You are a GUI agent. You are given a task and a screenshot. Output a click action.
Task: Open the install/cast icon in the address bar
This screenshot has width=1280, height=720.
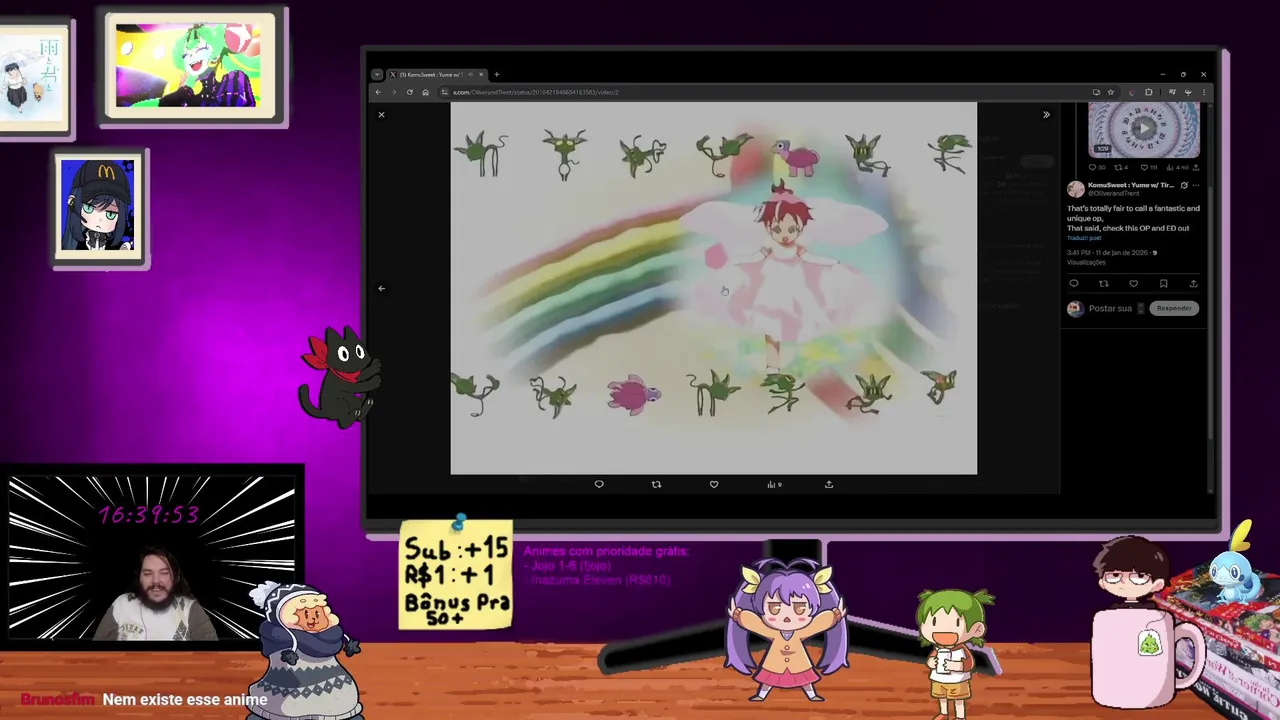pyautogui.click(x=1097, y=92)
